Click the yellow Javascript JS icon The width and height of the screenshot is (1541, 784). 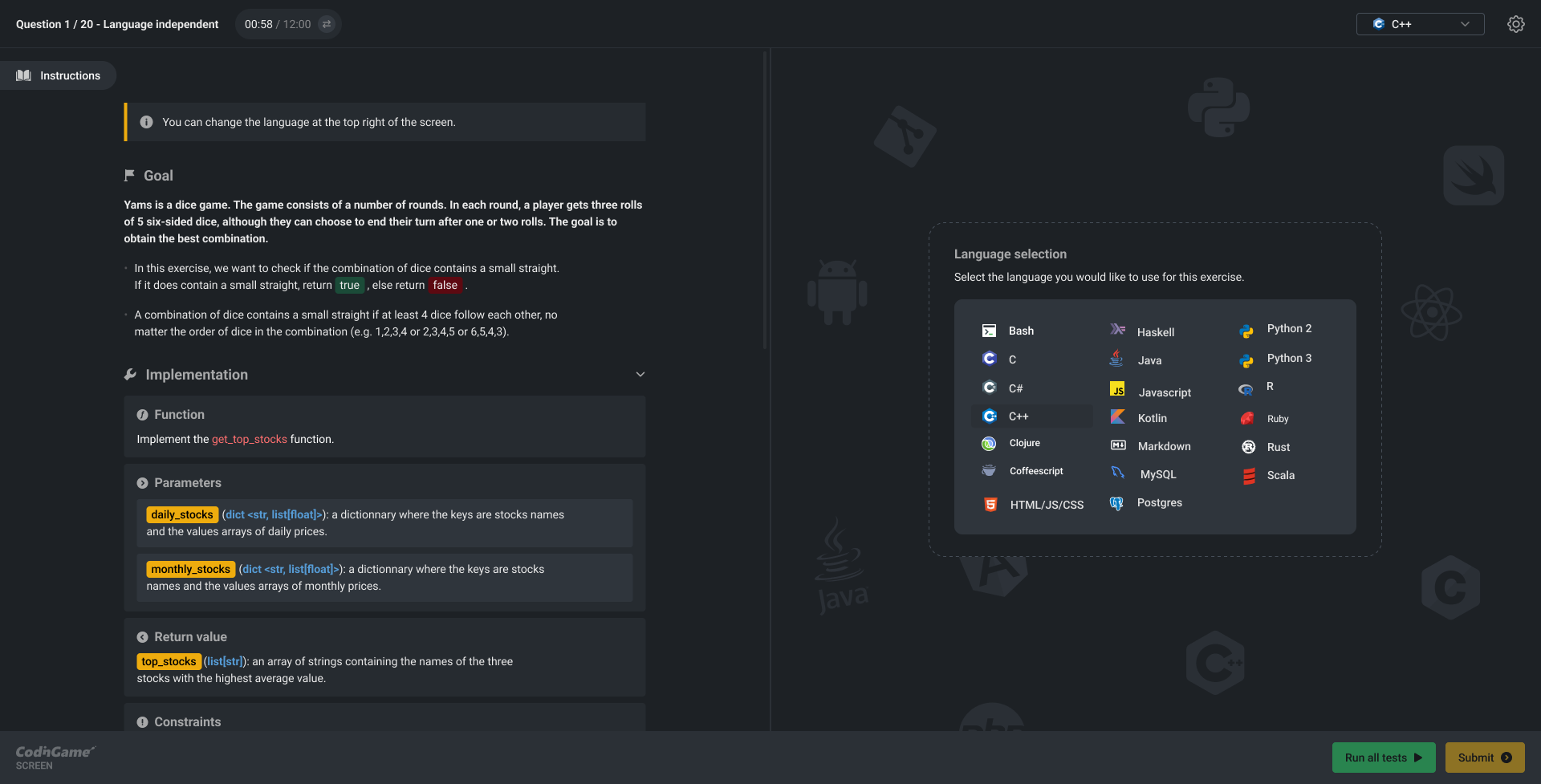(1117, 390)
